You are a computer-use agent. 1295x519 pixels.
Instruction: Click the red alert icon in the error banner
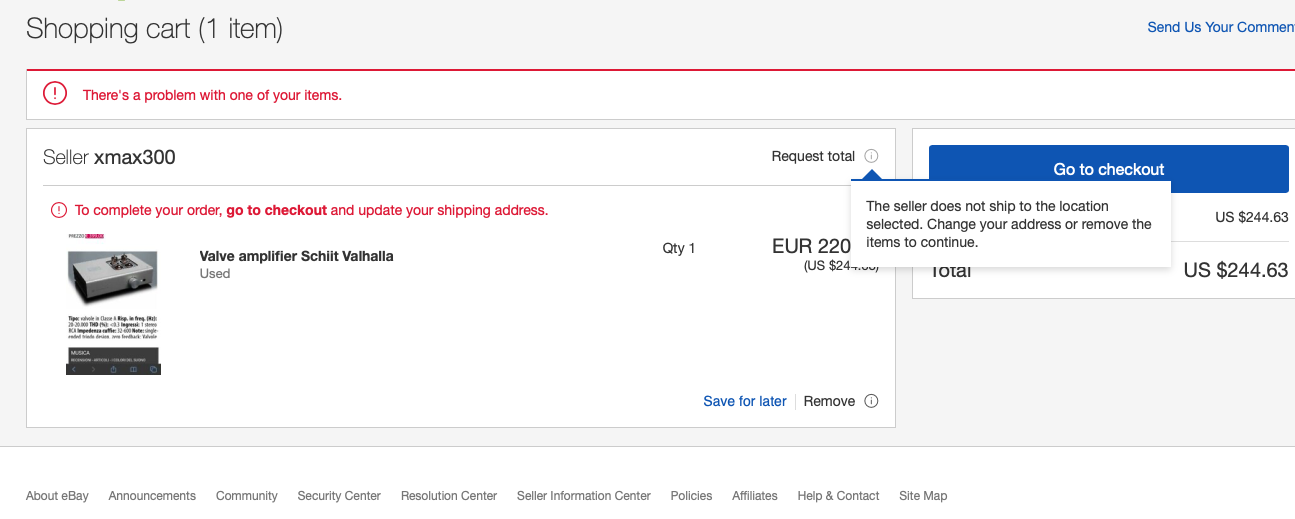point(54,94)
